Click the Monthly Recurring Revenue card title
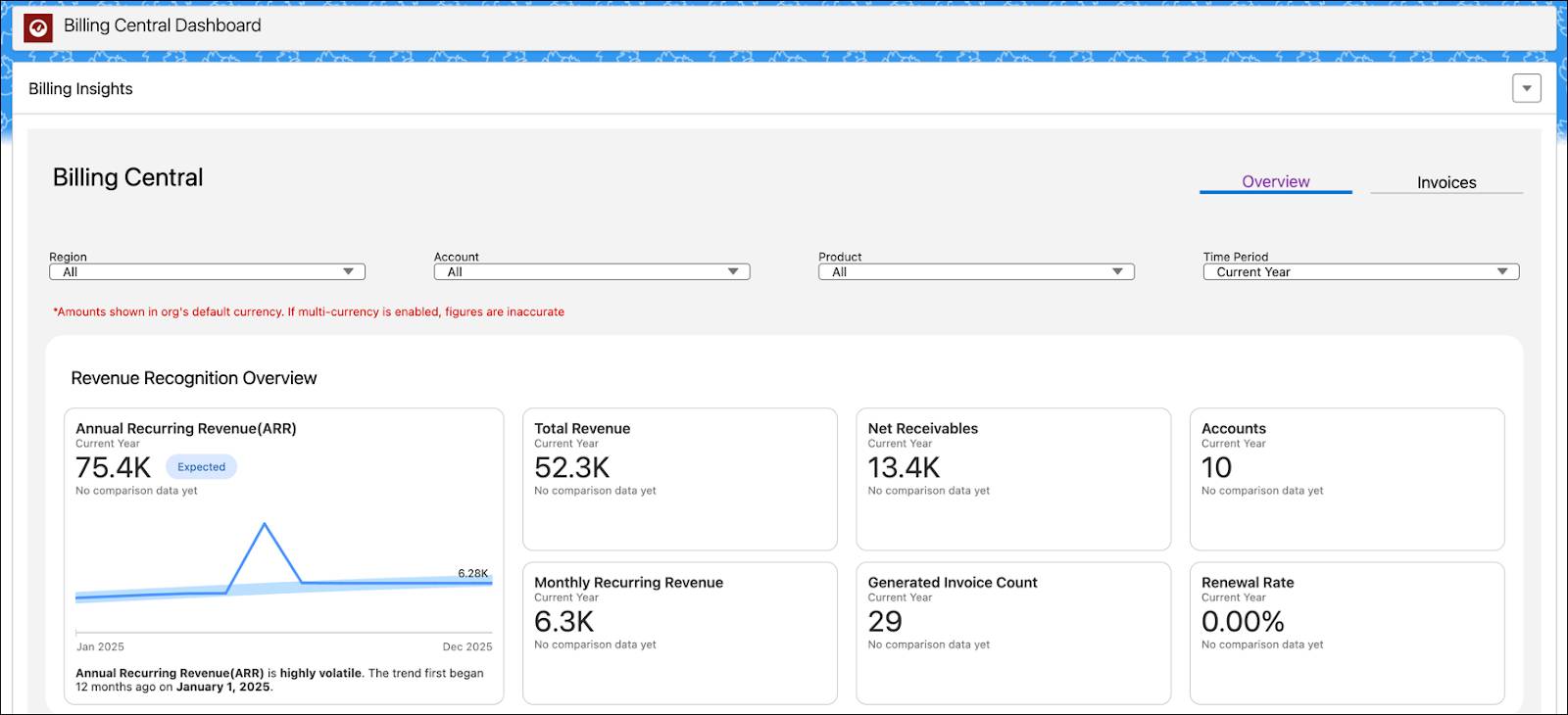 click(628, 582)
